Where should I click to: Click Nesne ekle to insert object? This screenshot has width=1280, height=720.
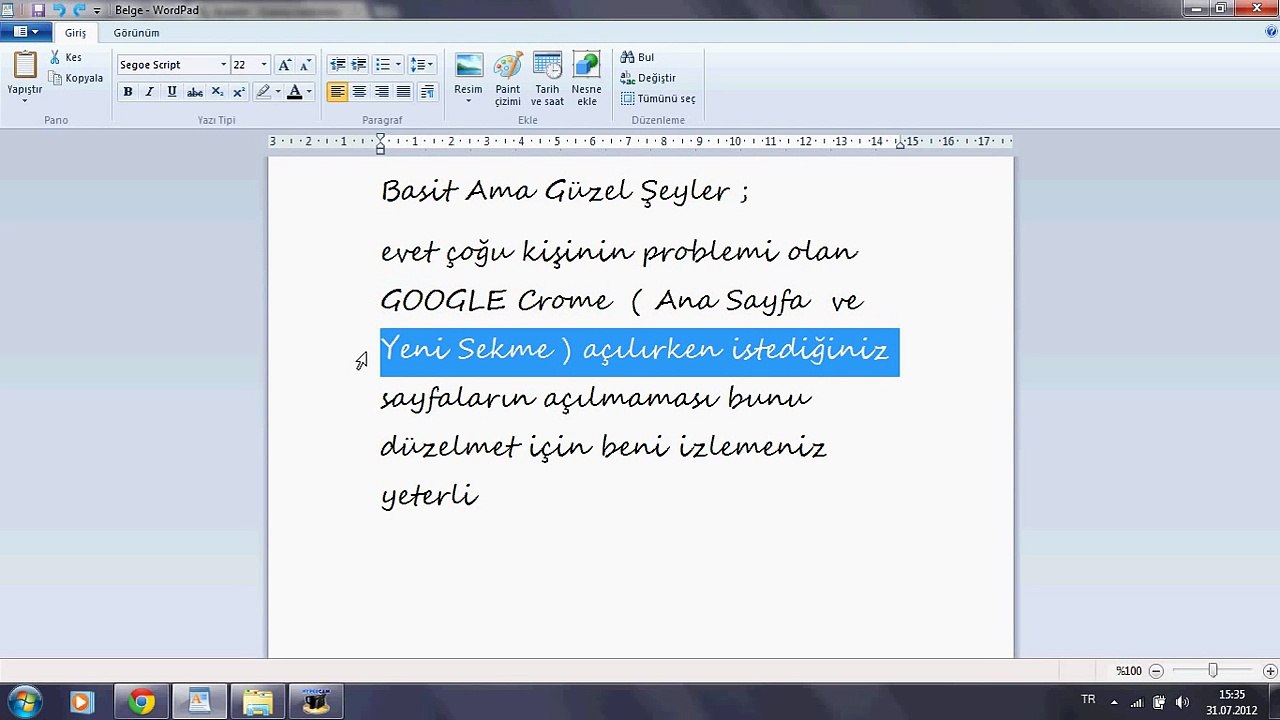[x=586, y=79]
